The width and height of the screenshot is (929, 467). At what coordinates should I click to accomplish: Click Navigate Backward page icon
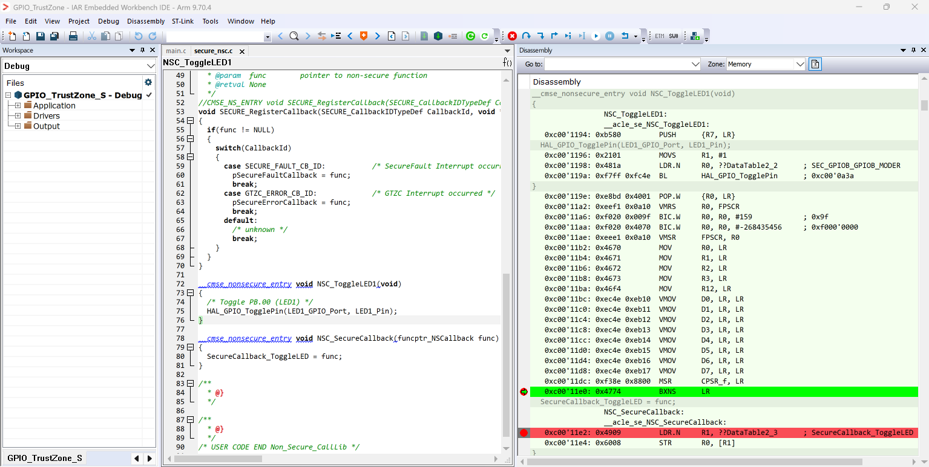[x=392, y=36]
